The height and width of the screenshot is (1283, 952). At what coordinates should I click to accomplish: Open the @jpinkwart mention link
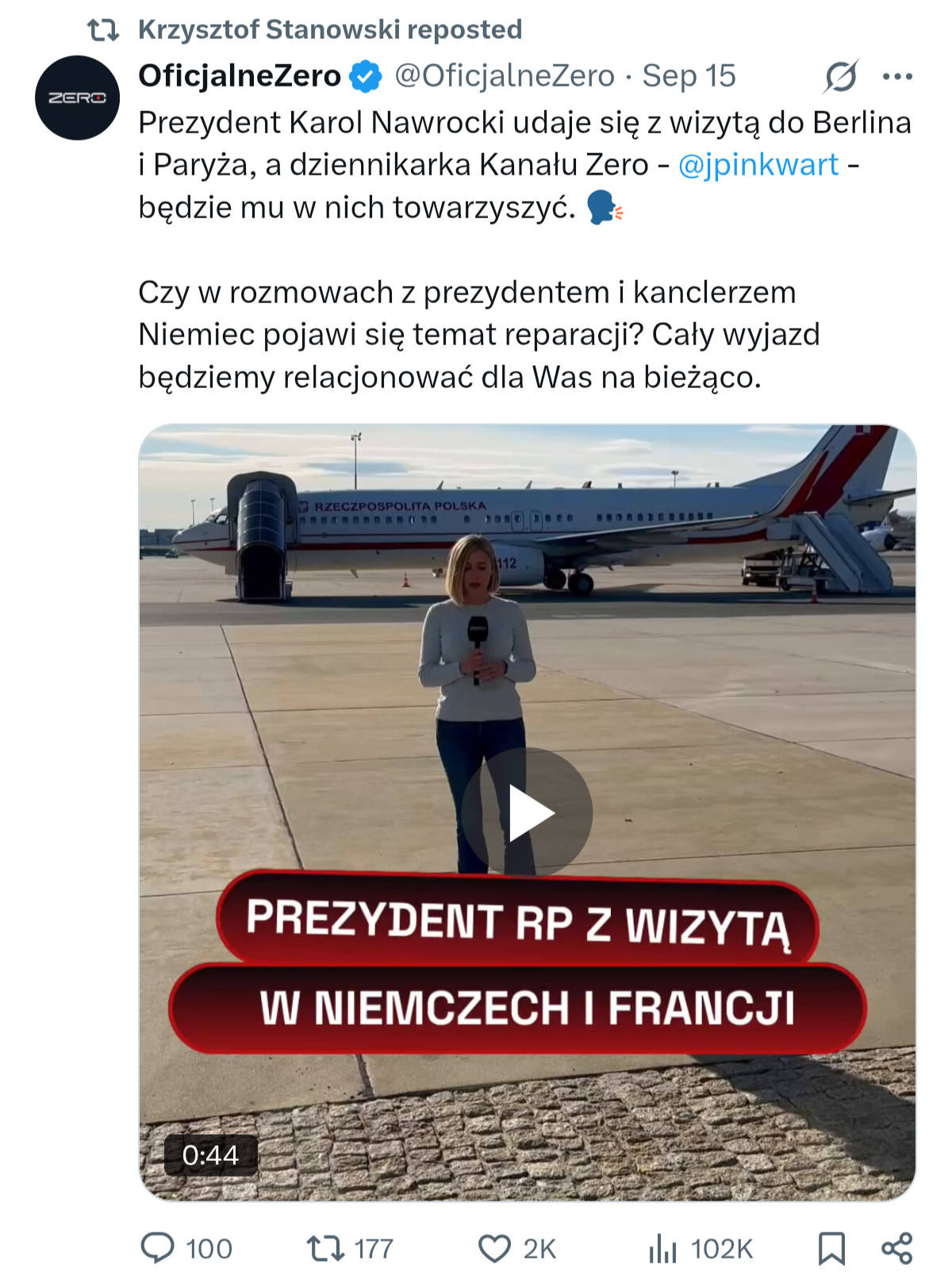click(x=758, y=165)
